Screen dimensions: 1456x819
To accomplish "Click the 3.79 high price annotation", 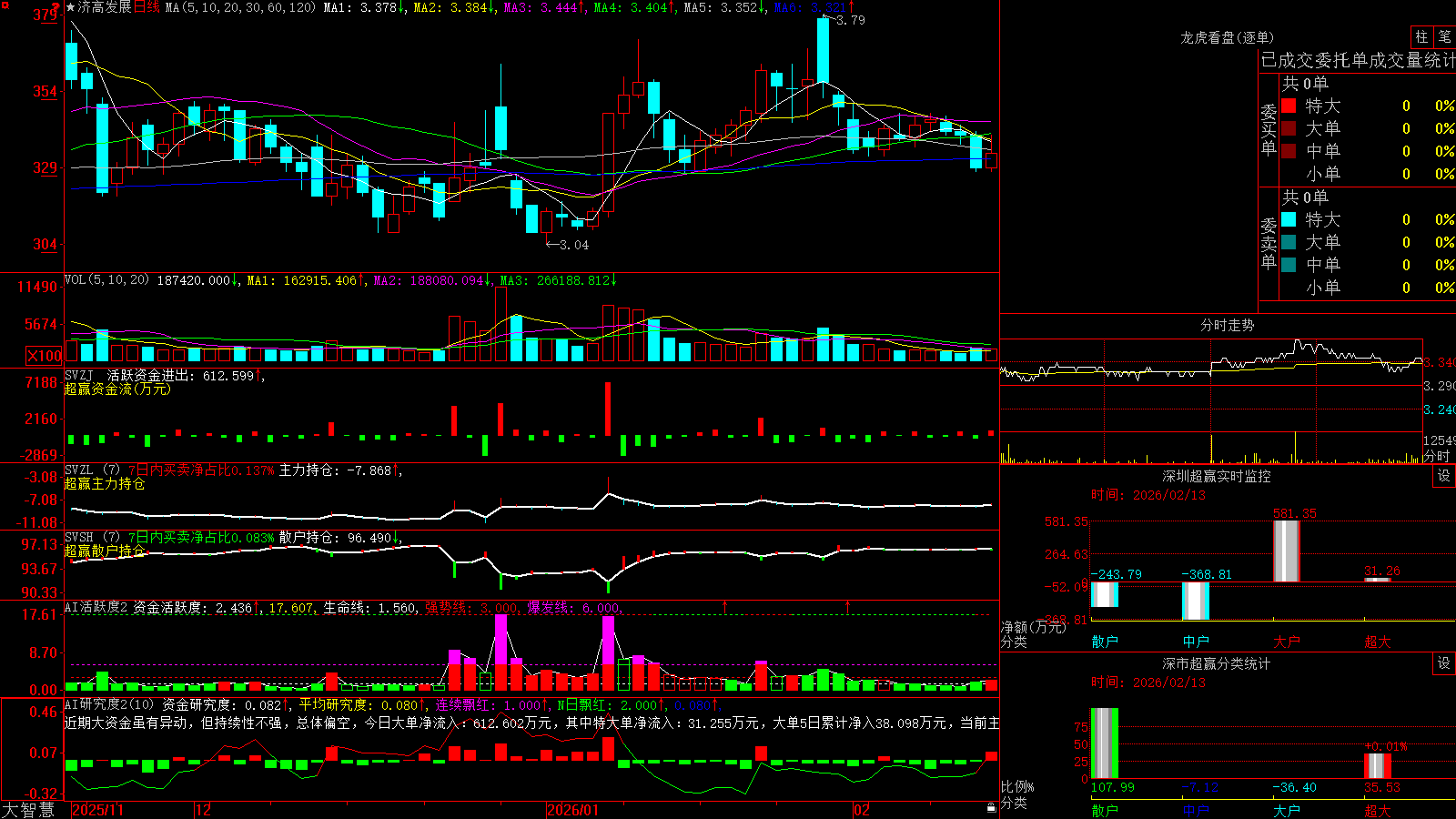I will [x=850, y=20].
